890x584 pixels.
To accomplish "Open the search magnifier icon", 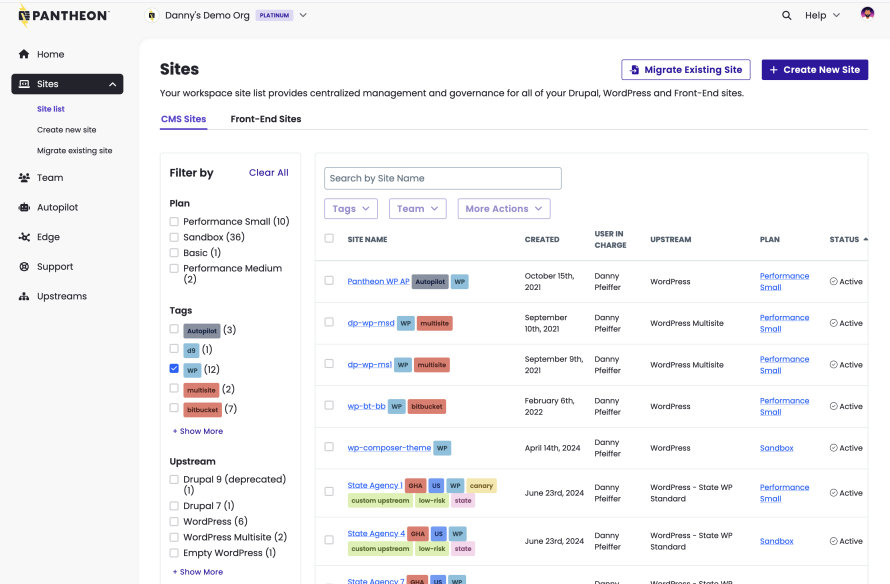I will (x=786, y=15).
